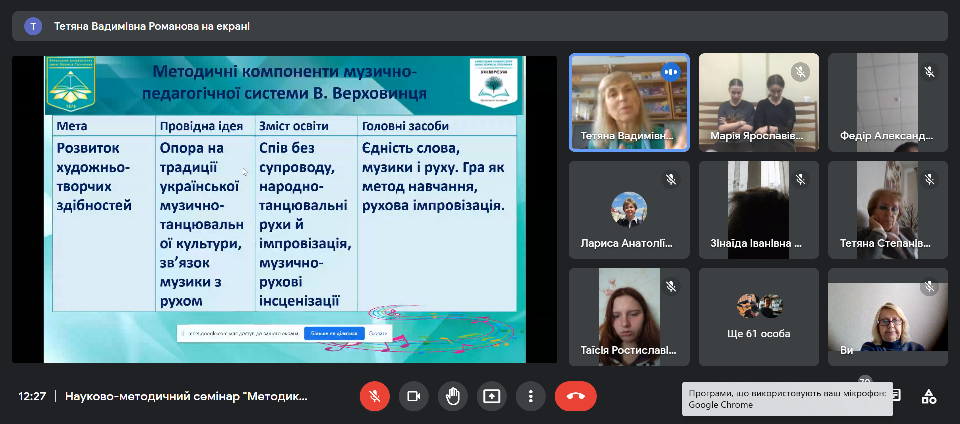Click the purple 'T' presenter avatar
This screenshot has width=960, height=424.
click(x=33, y=26)
